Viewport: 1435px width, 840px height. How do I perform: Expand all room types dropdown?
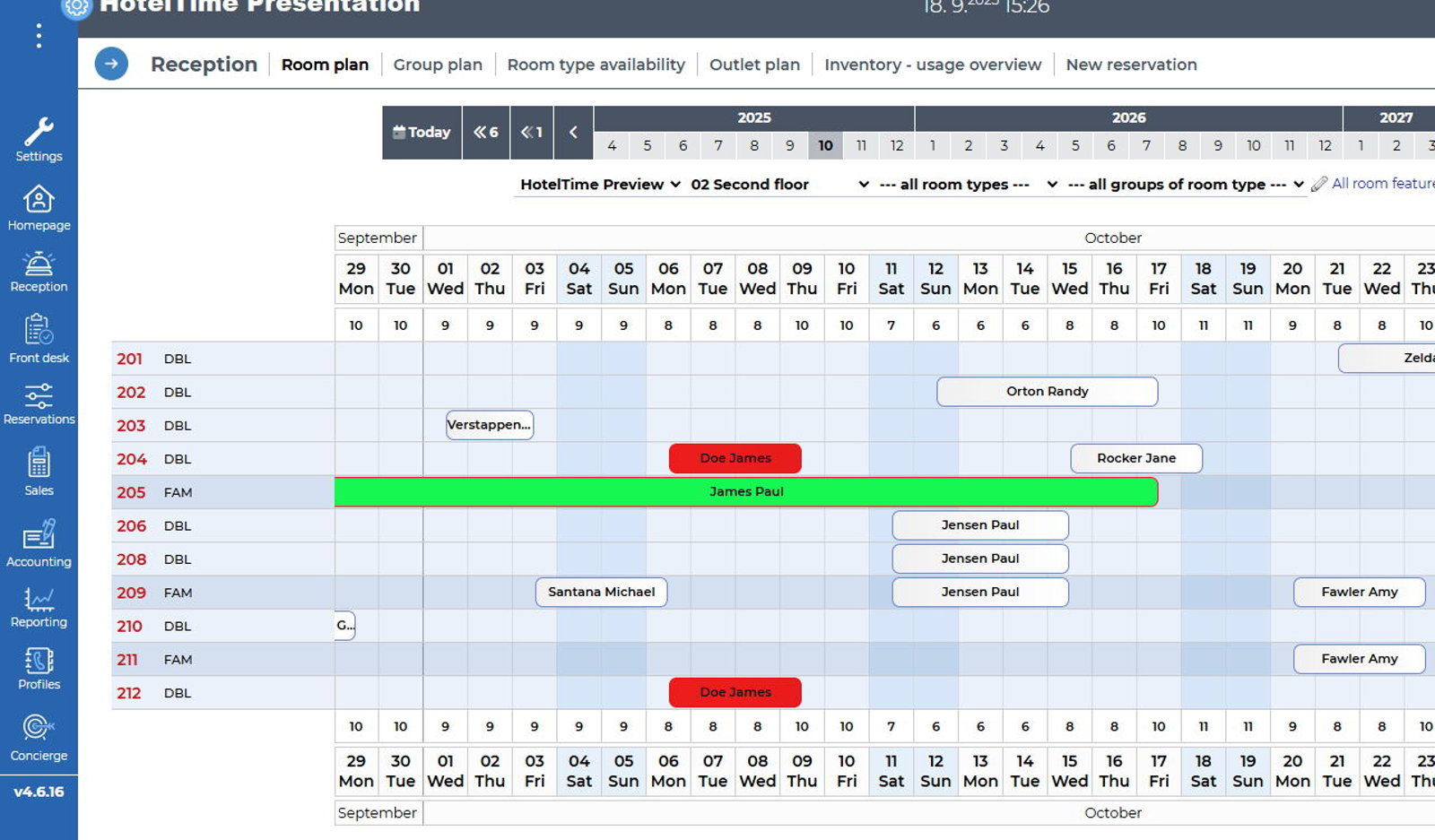coord(968,184)
